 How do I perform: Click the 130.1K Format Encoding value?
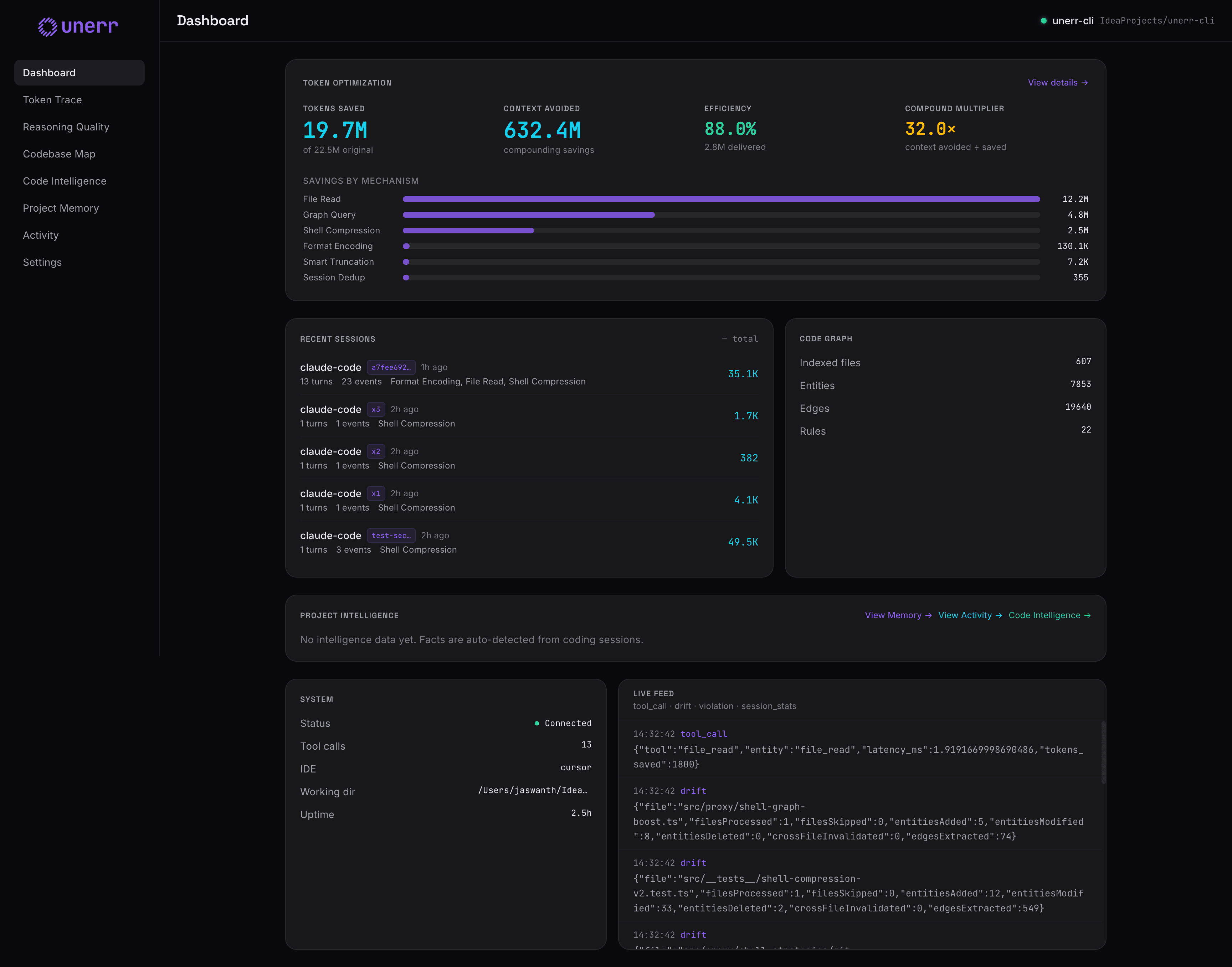(x=1072, y=246)
